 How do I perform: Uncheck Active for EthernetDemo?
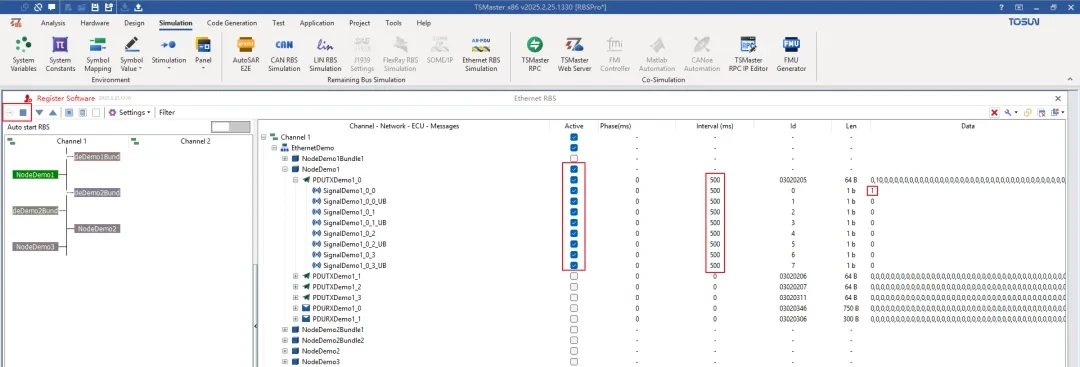(574, 148)
